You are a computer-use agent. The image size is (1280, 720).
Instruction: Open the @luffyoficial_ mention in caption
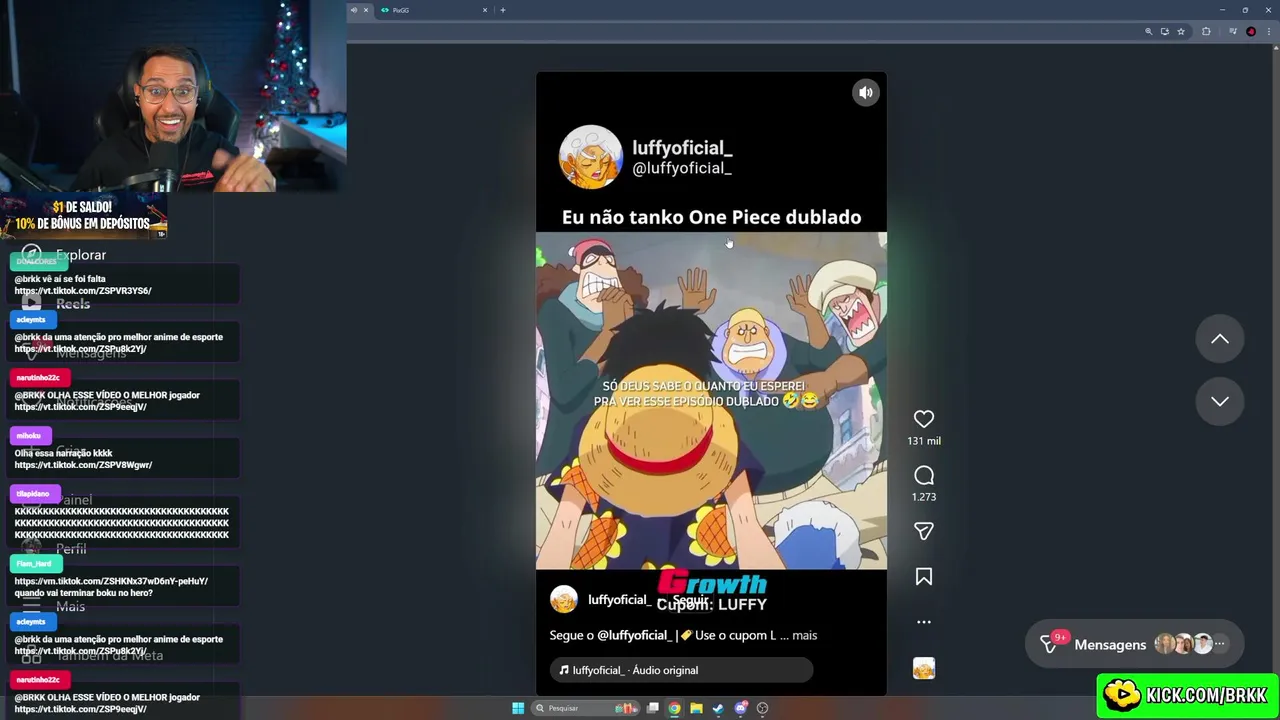[x=634, y=635]
